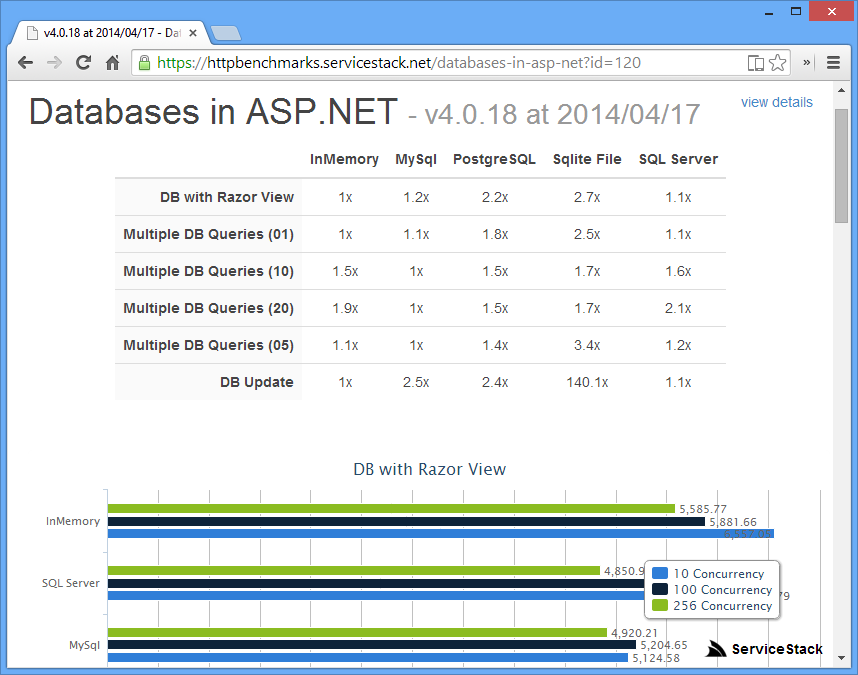Screen dimensions: 858x675
Task: Toggle the 100 Concurrency legend series
Action: tap(711, 590)
